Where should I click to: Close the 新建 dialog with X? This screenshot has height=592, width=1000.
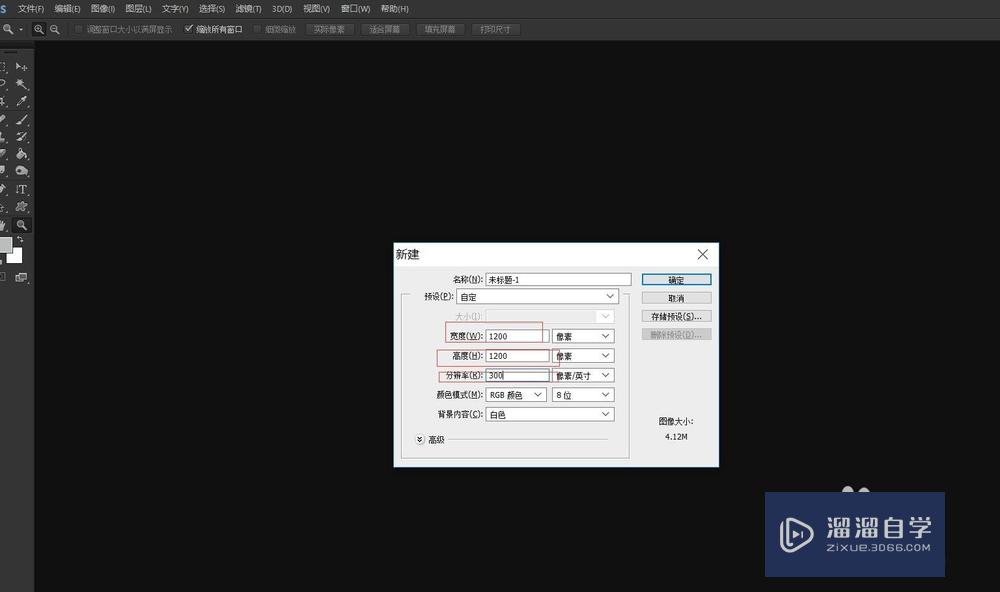703,254
